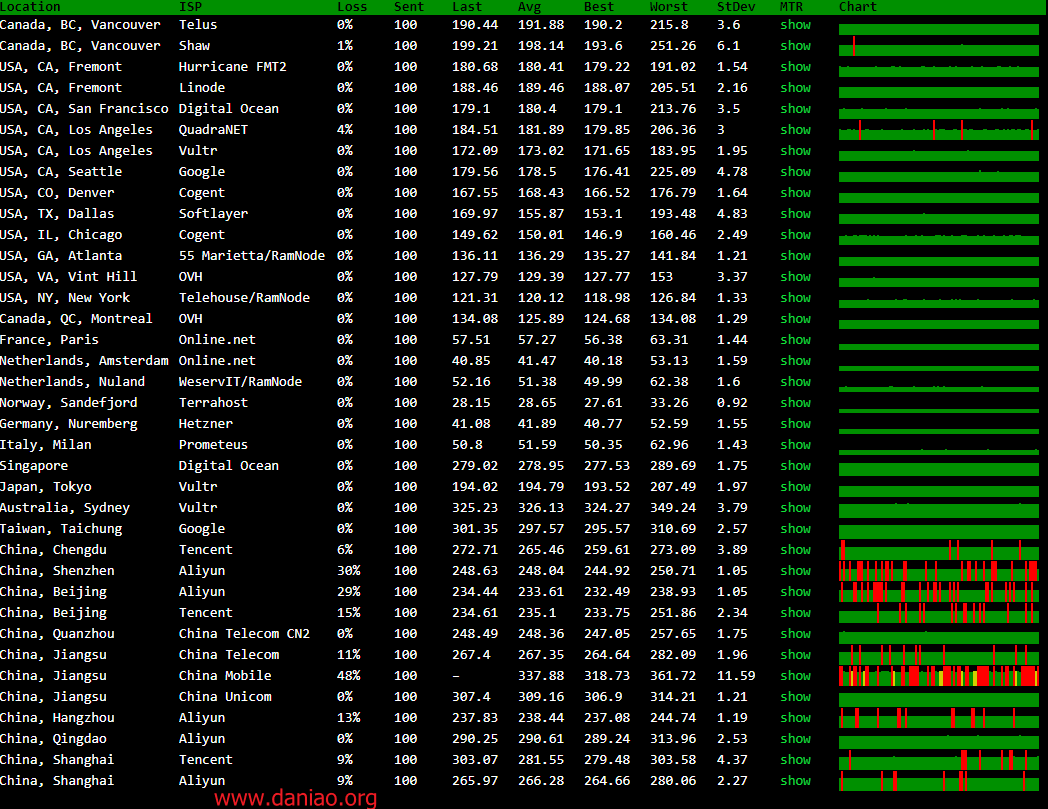Show MTR for Hetzner Nuremberg
The width and height of the screenshot is (1048, 809).
pos(795,424)
